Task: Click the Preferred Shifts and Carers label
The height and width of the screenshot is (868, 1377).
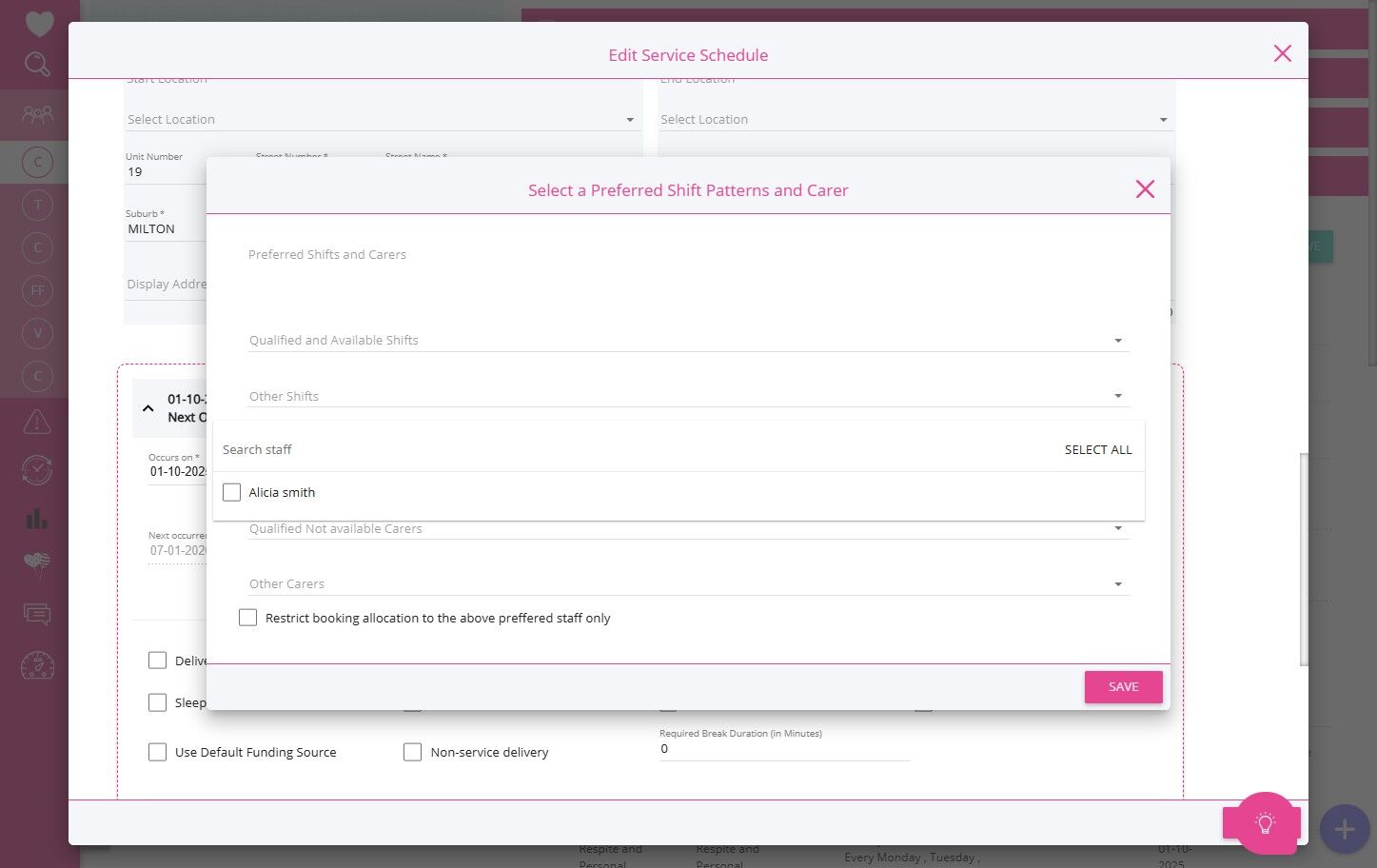Action: pos(327,254)
